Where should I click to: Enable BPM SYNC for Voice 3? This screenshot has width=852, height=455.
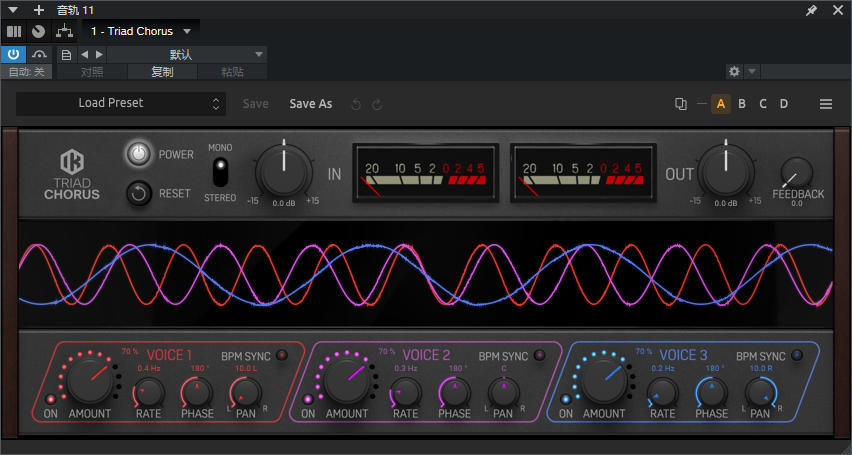797,356
